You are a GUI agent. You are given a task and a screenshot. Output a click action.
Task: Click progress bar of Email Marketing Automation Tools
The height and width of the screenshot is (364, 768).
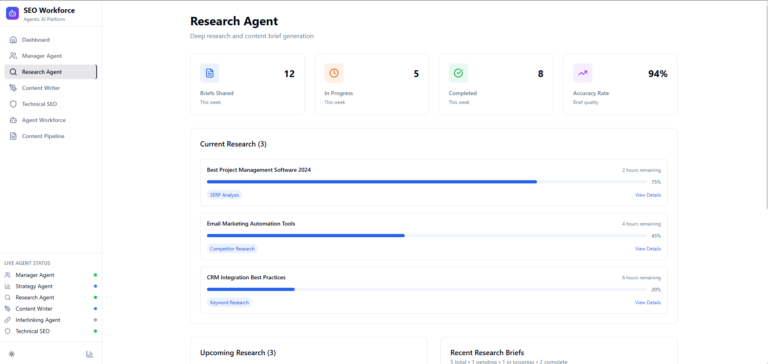426,236
